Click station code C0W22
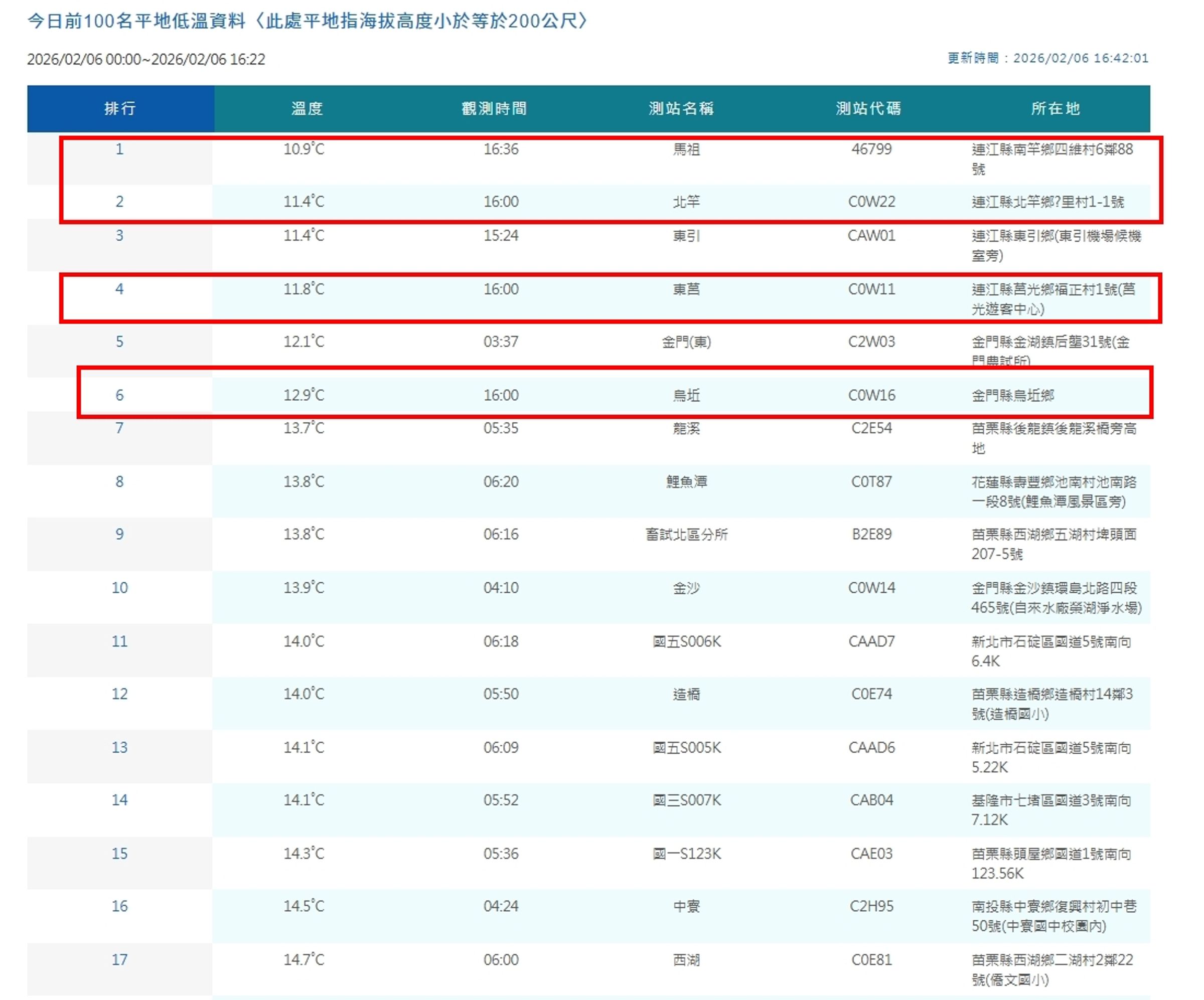The height and width of the screenshot is (1000, 1204). (871, 202)
